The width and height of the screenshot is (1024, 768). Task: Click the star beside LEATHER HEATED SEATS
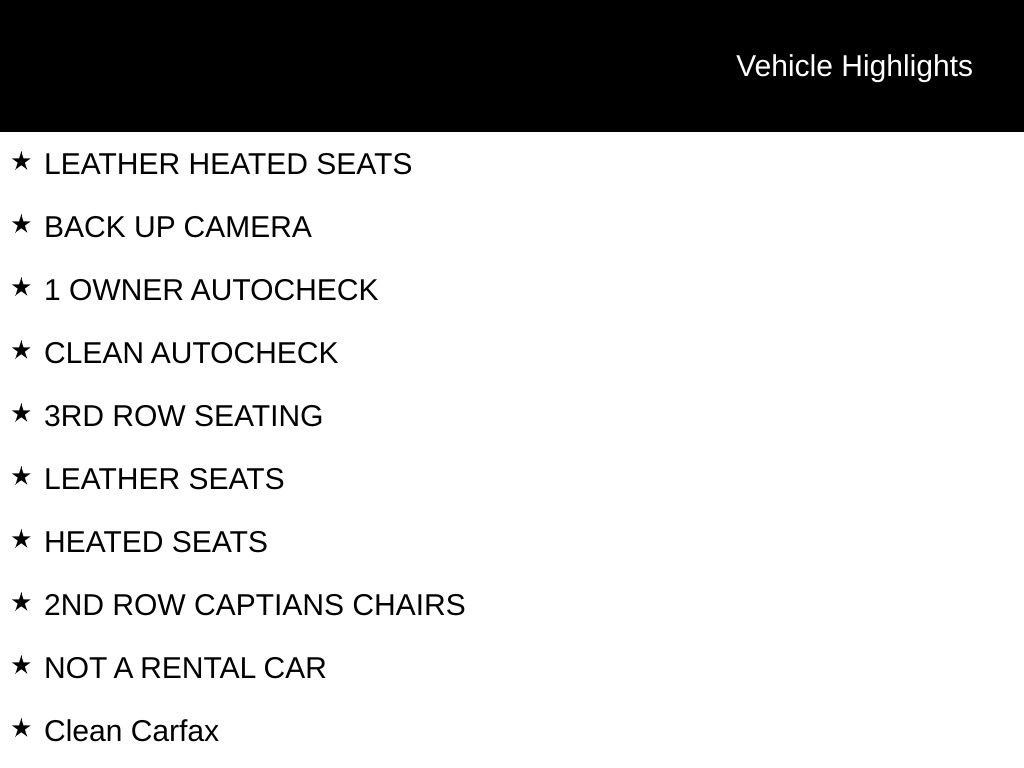point(22,161)
